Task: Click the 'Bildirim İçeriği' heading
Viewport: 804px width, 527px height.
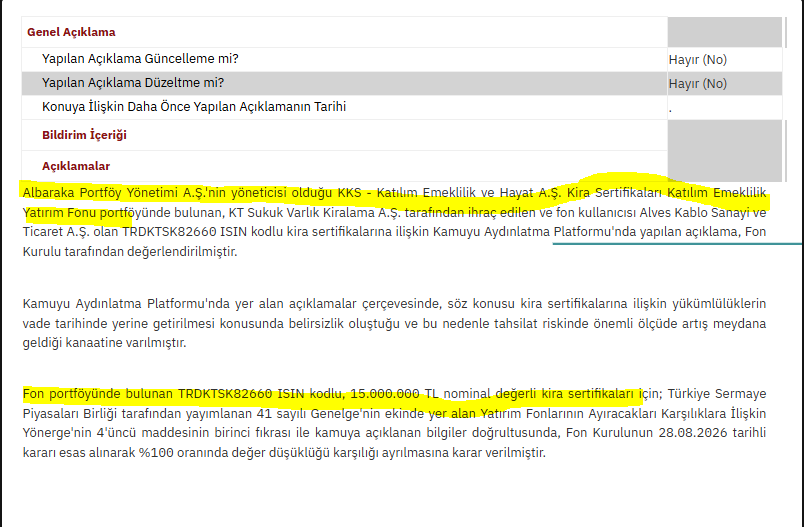Action: 84,135
